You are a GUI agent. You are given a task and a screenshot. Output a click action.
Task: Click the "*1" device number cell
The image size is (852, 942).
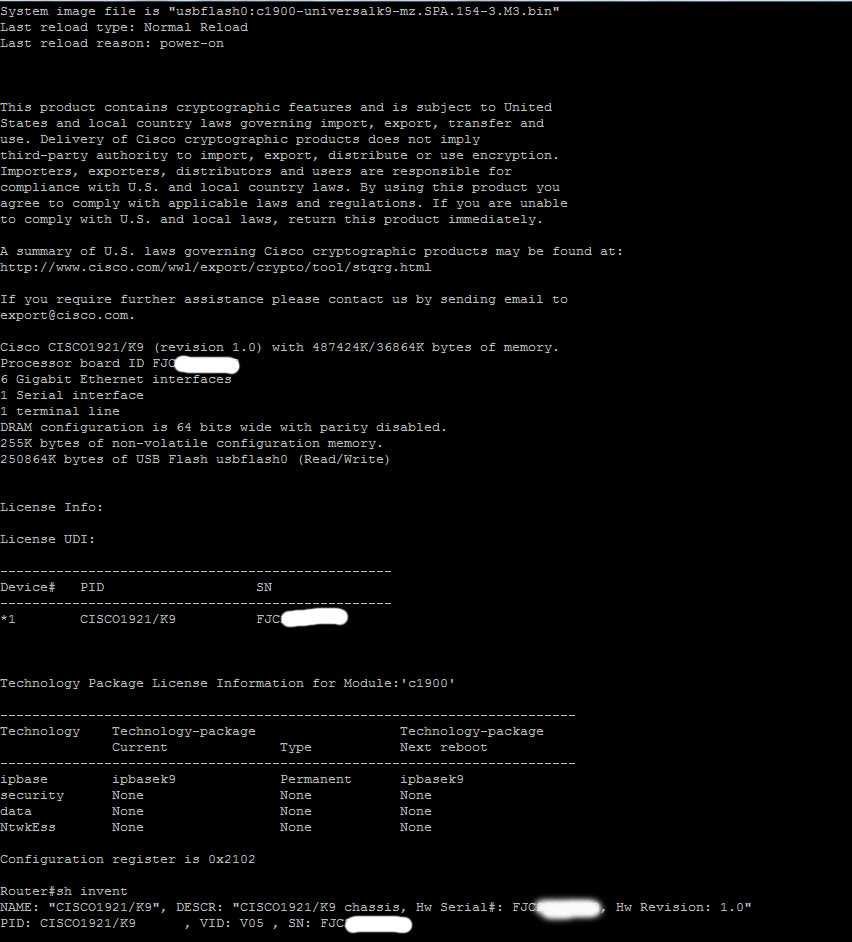click(8, 619)
